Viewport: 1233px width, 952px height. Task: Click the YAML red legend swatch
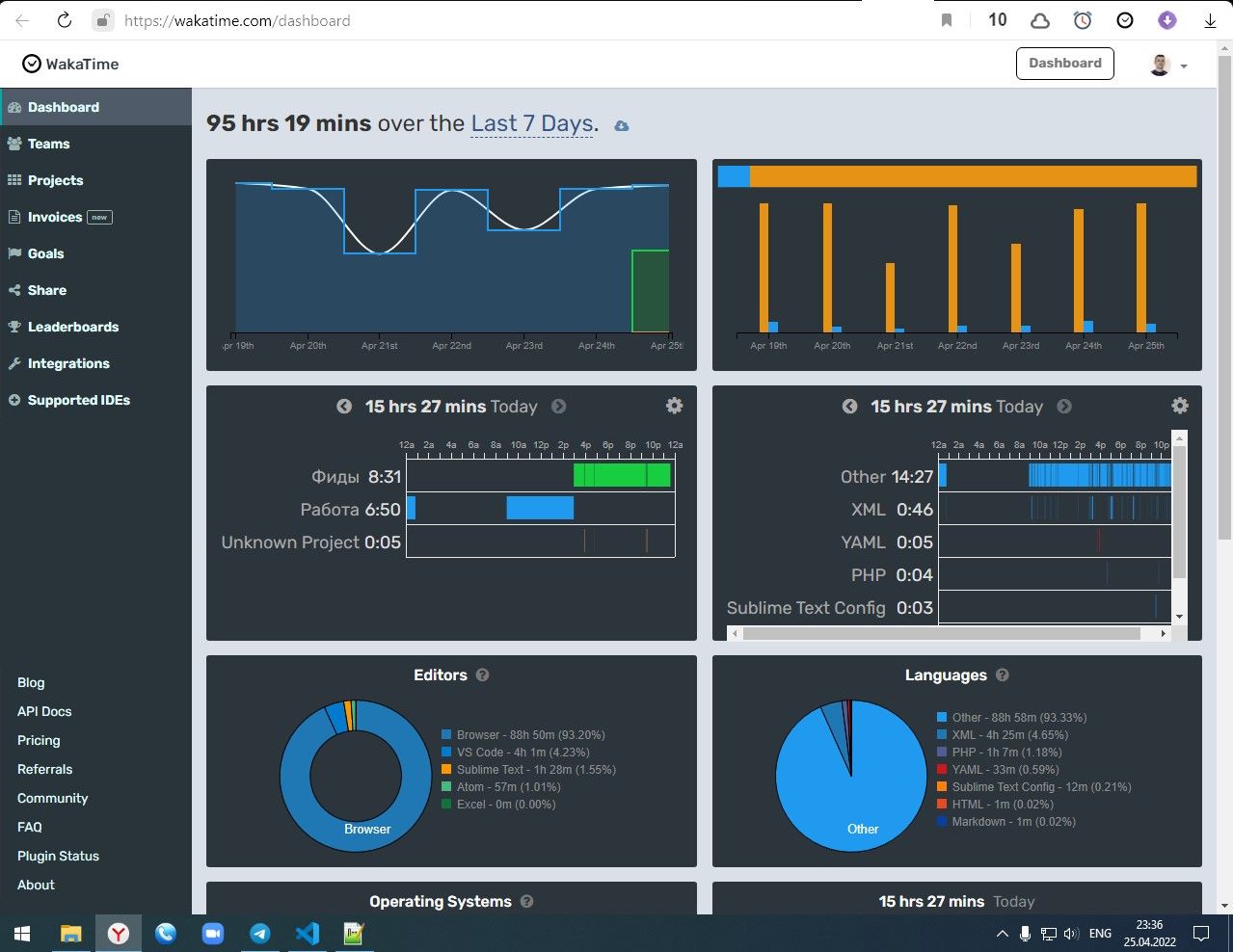pos(942,770)
